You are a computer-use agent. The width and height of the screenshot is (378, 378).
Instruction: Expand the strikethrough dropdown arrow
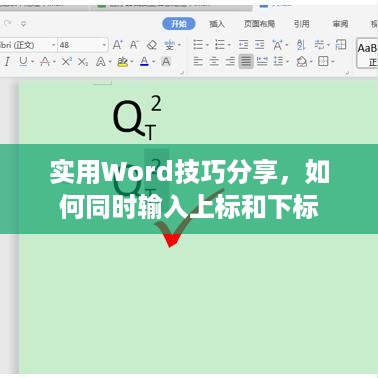coord(54,62)
